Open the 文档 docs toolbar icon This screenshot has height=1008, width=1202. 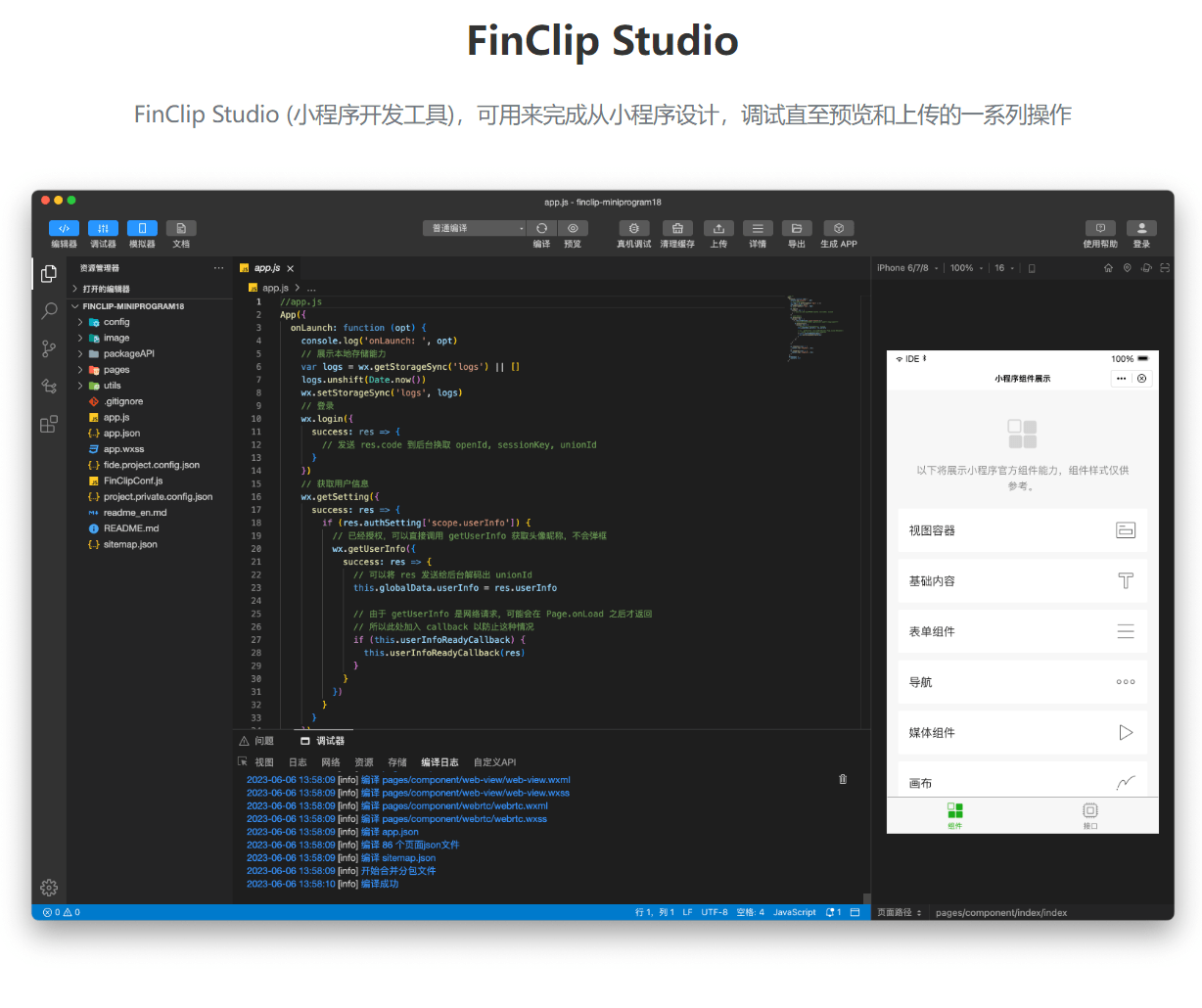point(181,228)
